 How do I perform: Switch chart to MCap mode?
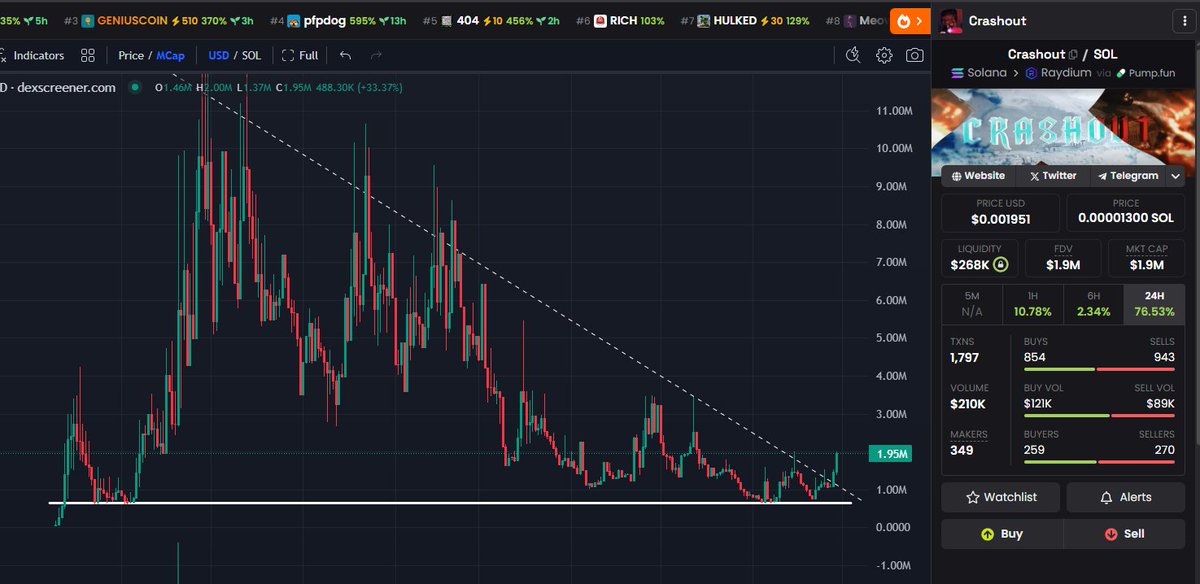(x=171, y=56)
